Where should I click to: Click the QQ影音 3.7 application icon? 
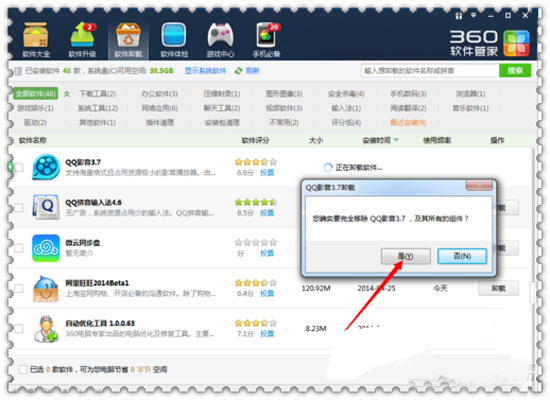[x=46, y=167]
